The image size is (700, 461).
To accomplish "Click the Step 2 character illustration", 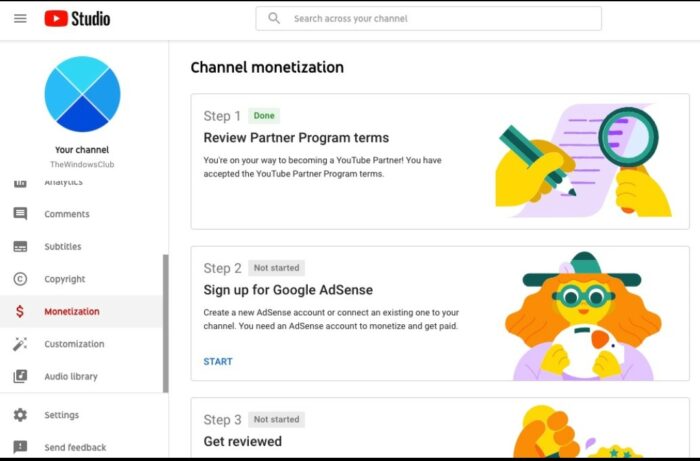I will (583, 316).
